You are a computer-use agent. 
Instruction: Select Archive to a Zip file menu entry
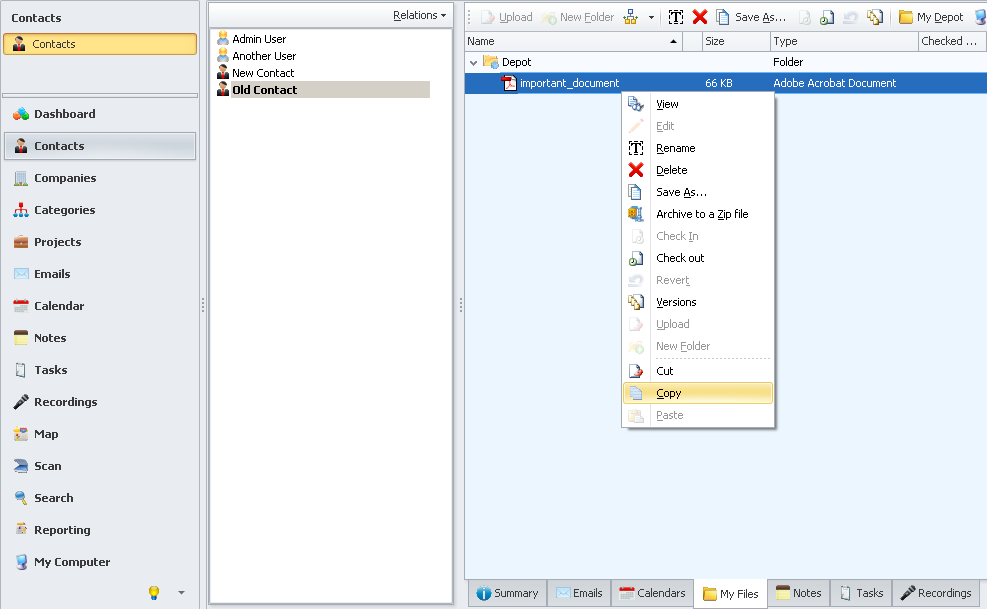[x=701, y=214]
